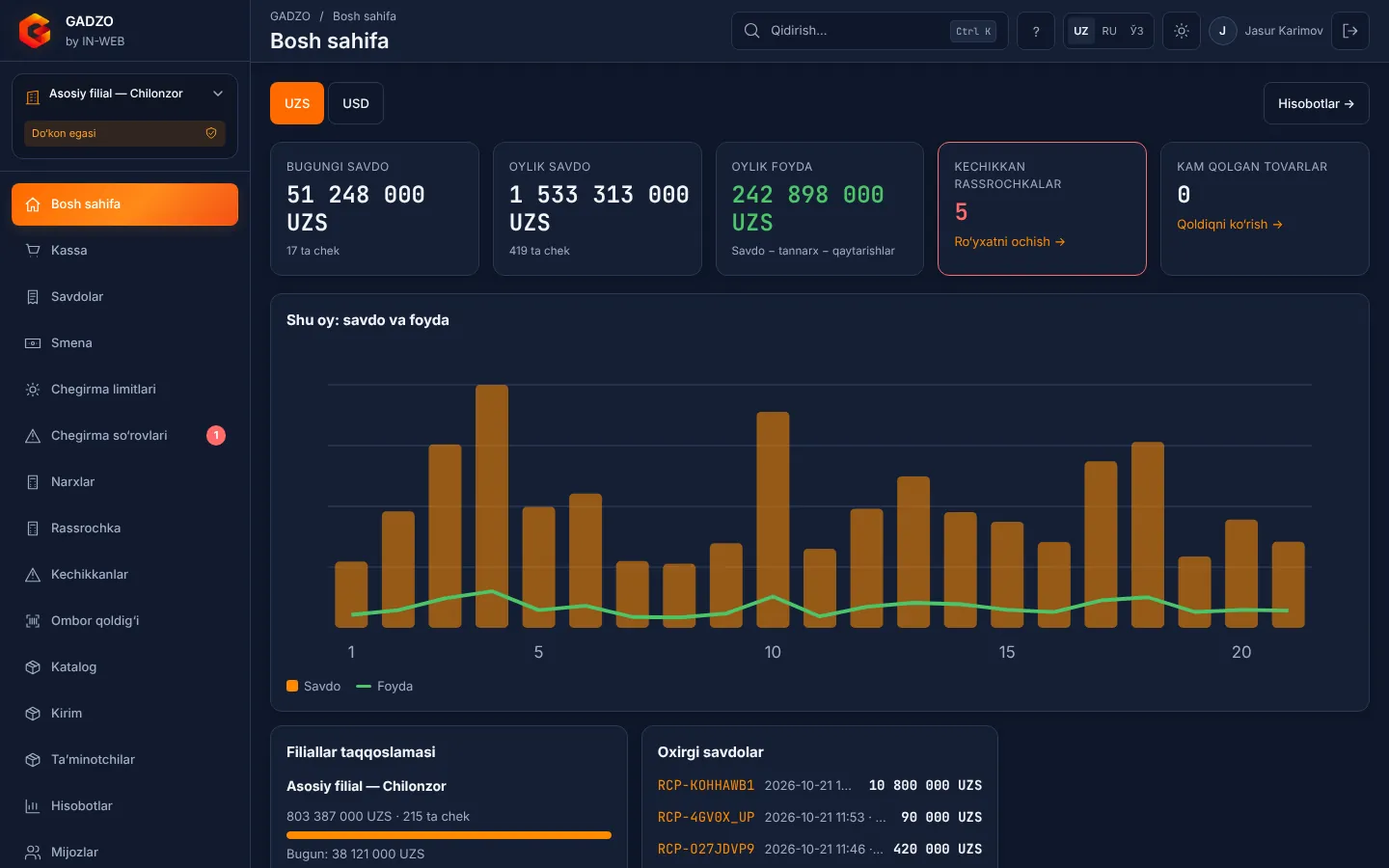Select Ўз Cyrillic language option
This screenshot has height=868, width=1389.
(x=1136, y=31)
